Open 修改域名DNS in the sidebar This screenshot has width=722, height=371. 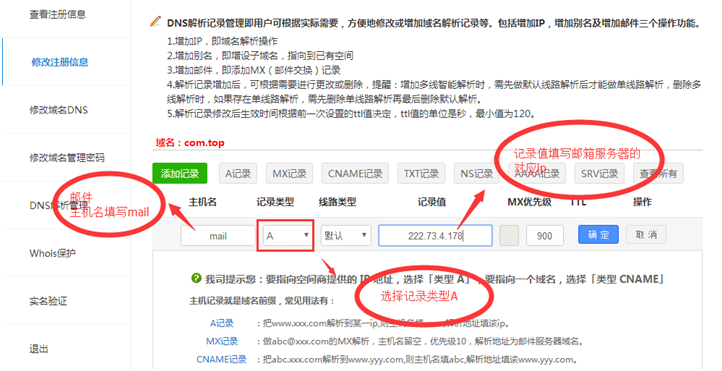pos(58,110)
